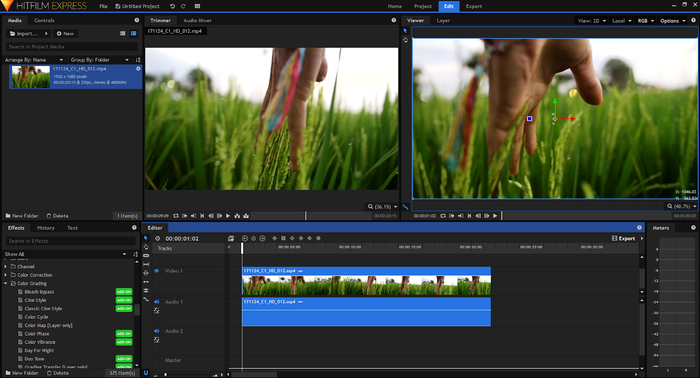This screenshot has height=378, width=700.
Task: Toggle loop playback in Viewer
Action: (443, 216)
